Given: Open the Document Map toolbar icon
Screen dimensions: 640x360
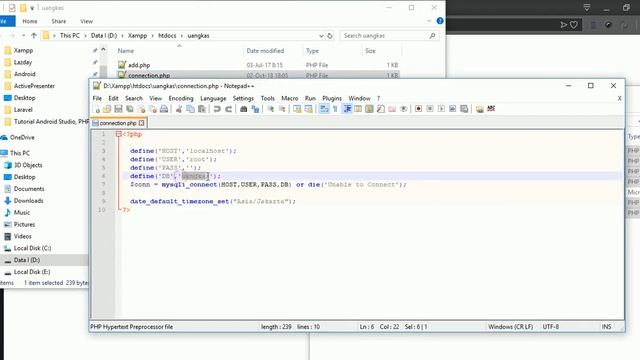Looking at the screenshot, I should (369, 109).
